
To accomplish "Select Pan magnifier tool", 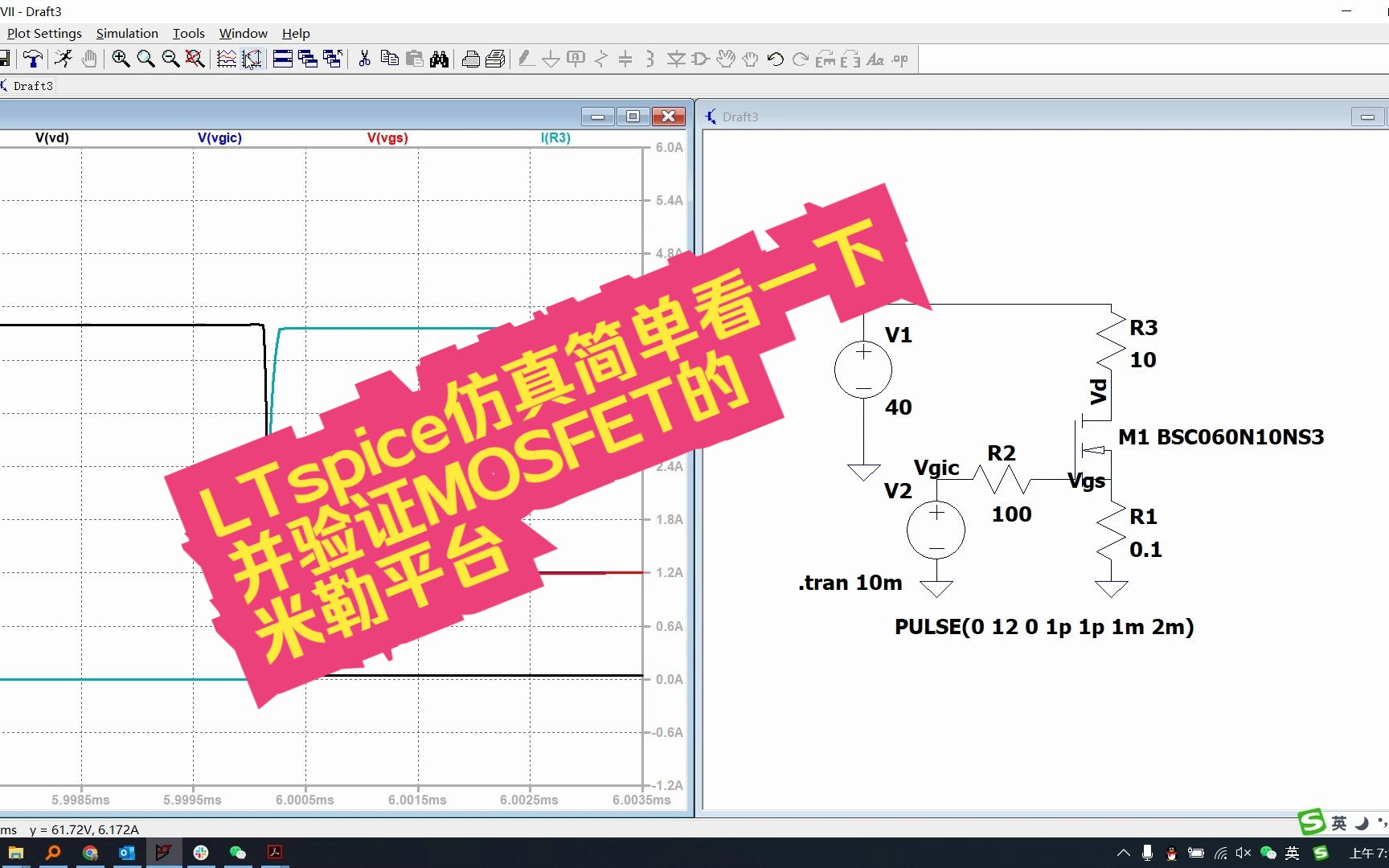I will point(145,59).
